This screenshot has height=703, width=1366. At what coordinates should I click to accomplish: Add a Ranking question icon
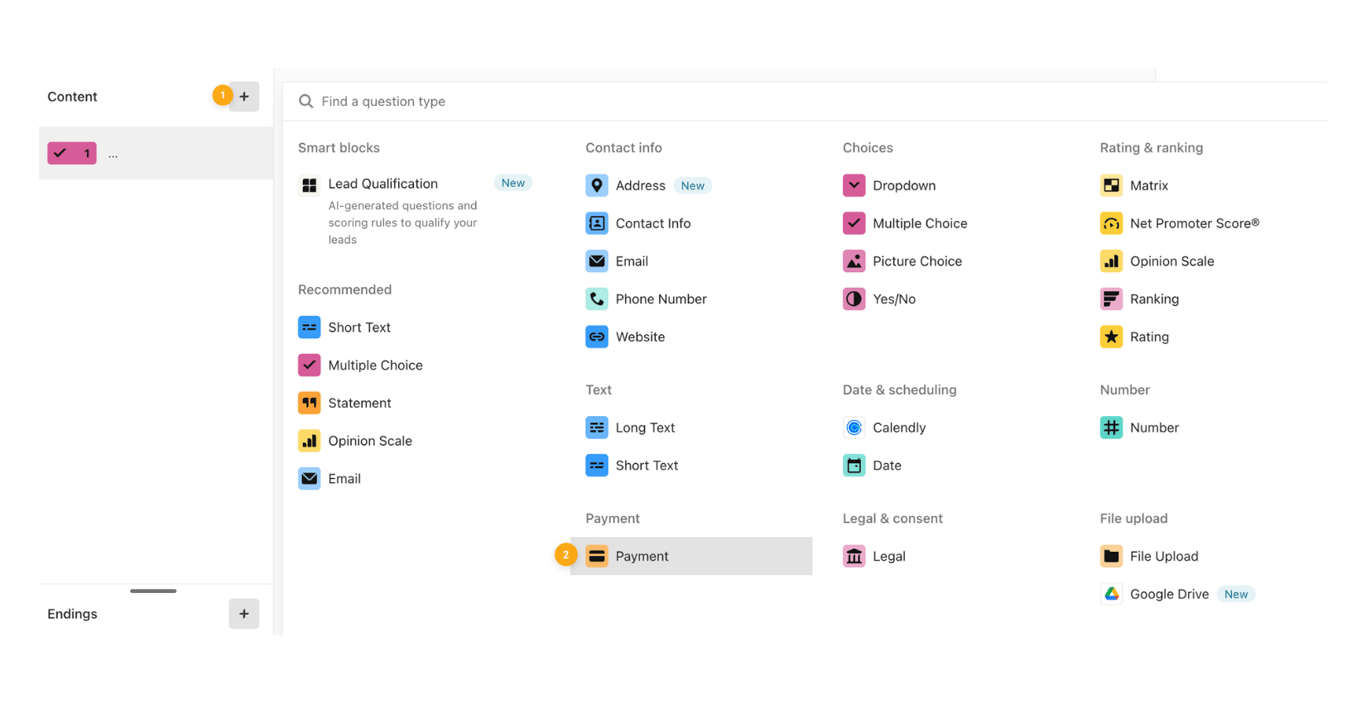pyautogui.click(x=1111, y=299)
